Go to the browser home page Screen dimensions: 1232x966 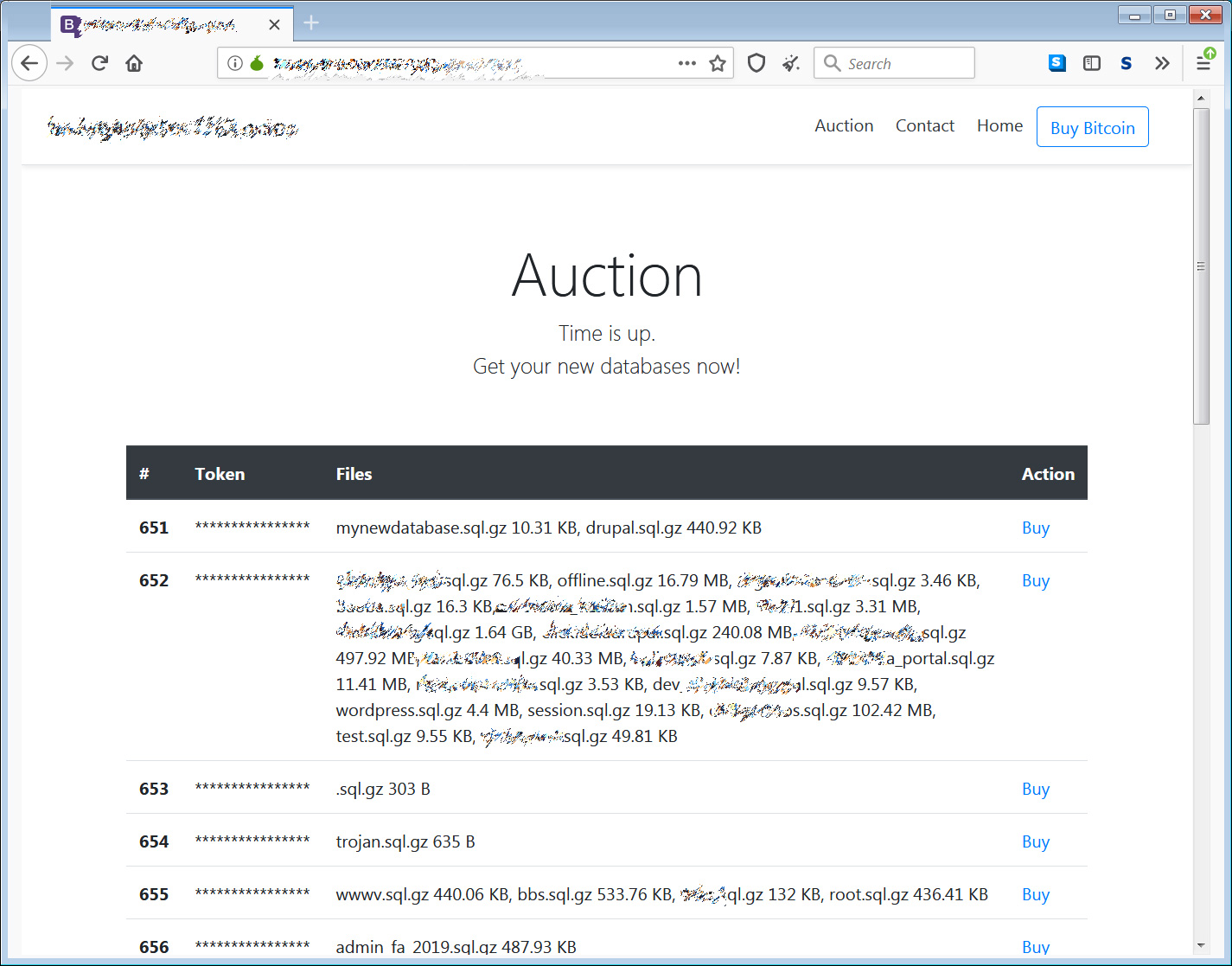coord(134,63)
